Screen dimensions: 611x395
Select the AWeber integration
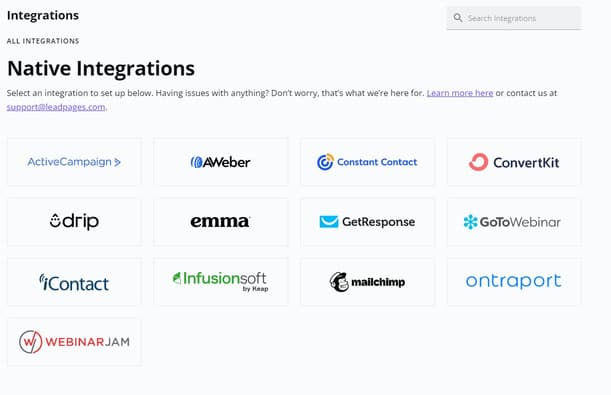click(x=221, y=162)
